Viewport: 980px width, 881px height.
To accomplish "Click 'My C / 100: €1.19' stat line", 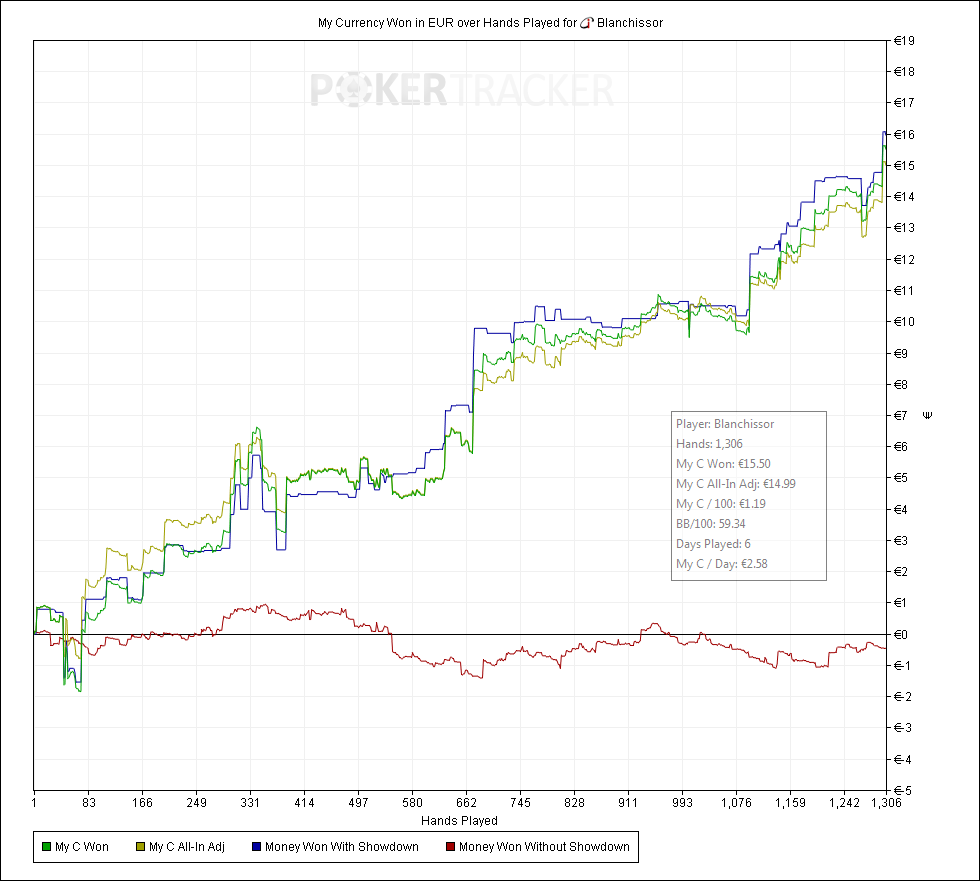I will [x=721, y=504].
